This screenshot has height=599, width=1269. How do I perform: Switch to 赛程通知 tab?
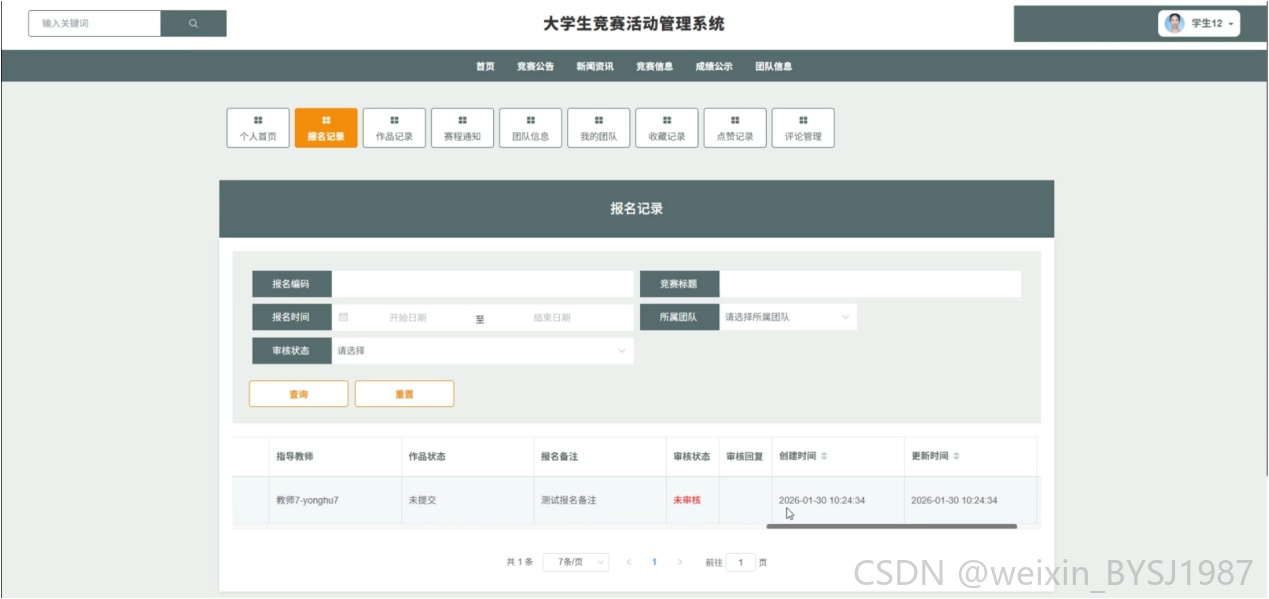coord(462,128)
